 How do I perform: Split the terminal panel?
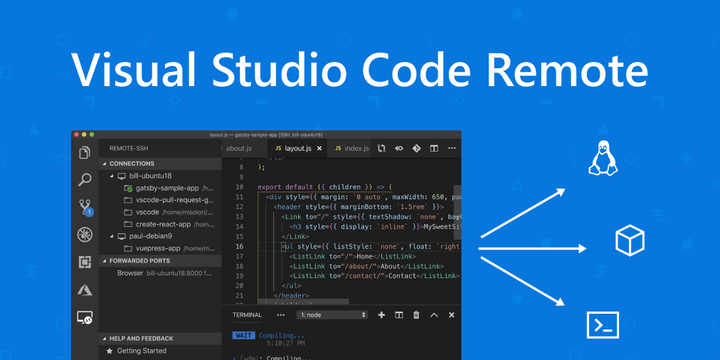pyautogui.click(x=399, y=315)
